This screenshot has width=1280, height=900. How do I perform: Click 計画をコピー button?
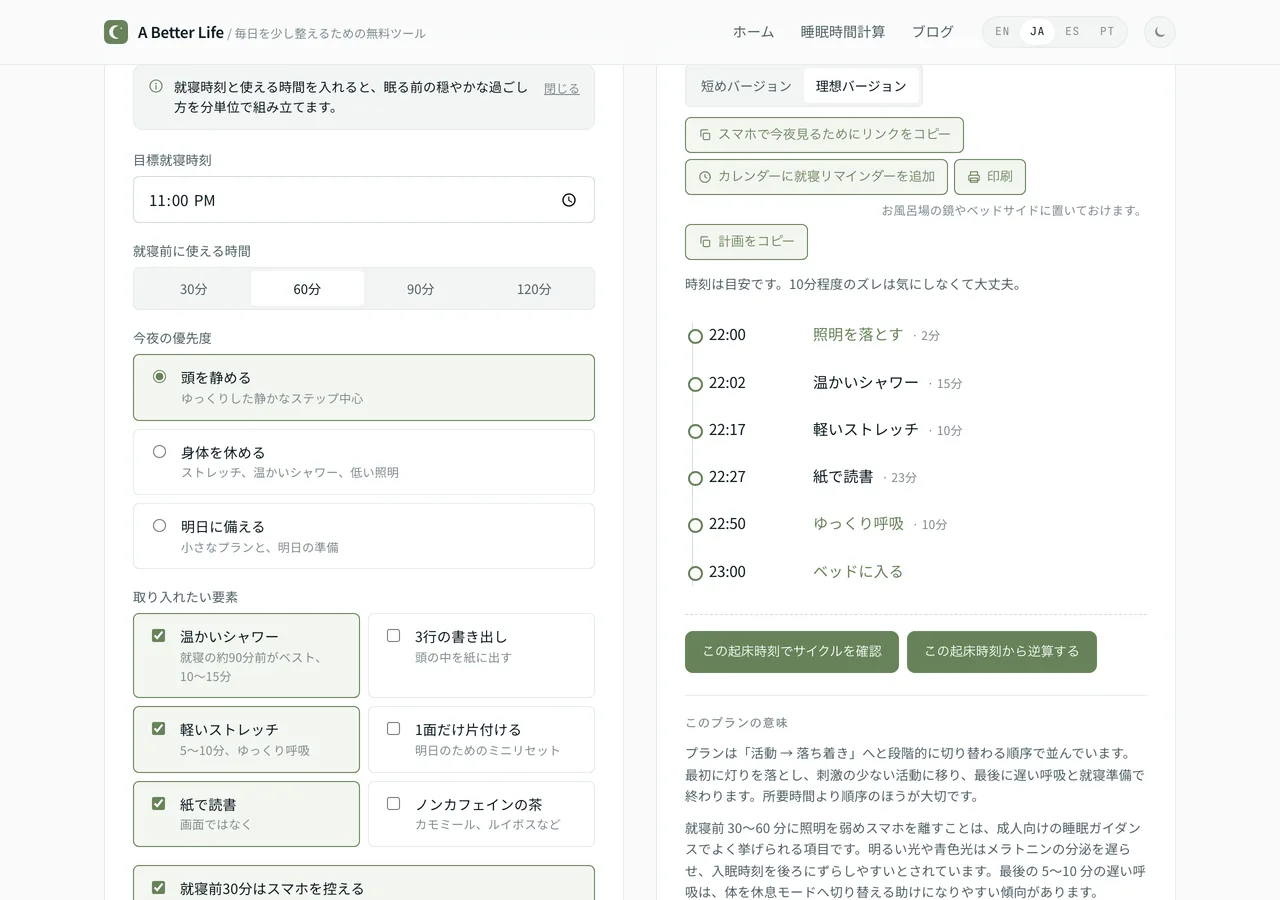(746, 242)
